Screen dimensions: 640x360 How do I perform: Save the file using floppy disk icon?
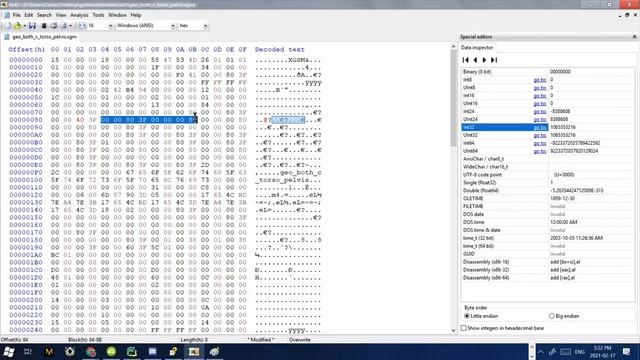coord(32,26)
